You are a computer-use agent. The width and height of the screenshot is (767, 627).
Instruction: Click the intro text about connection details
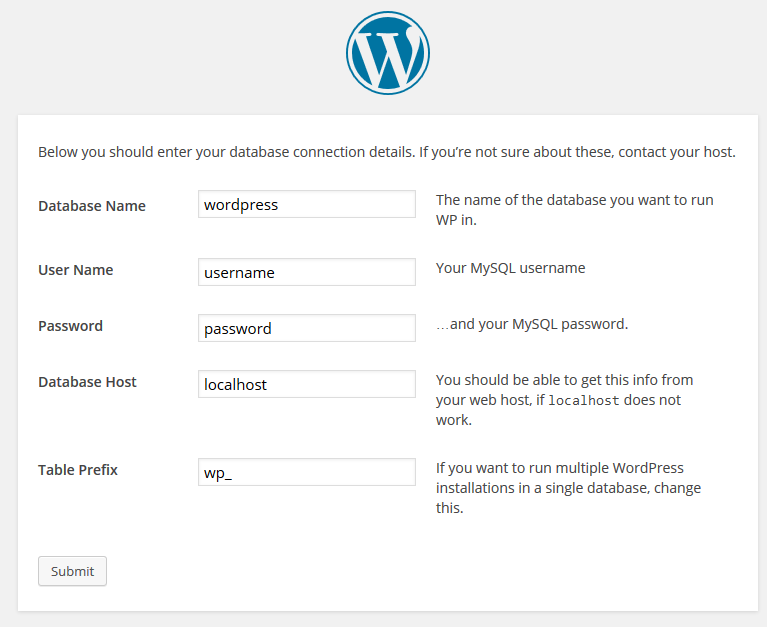[x=387, y=152]
